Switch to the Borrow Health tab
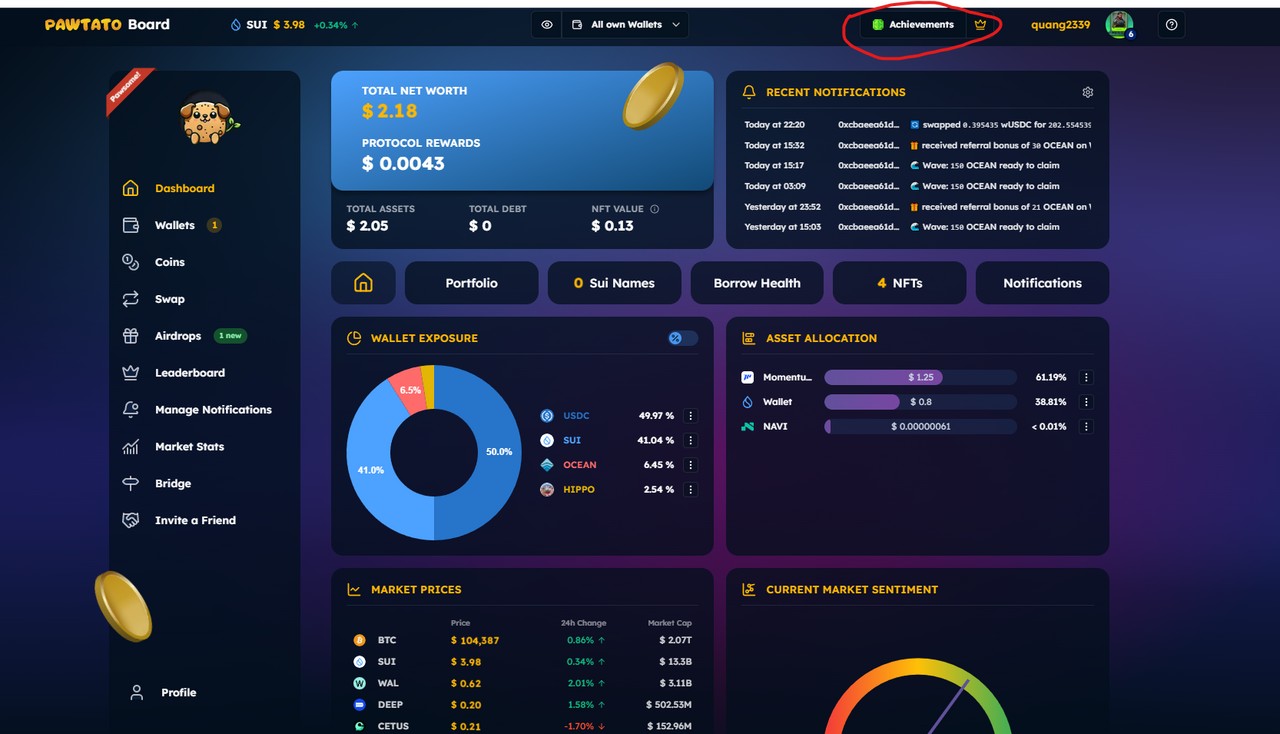The width and height of the screenshot is (1280, 734). (x=757, y=283)
